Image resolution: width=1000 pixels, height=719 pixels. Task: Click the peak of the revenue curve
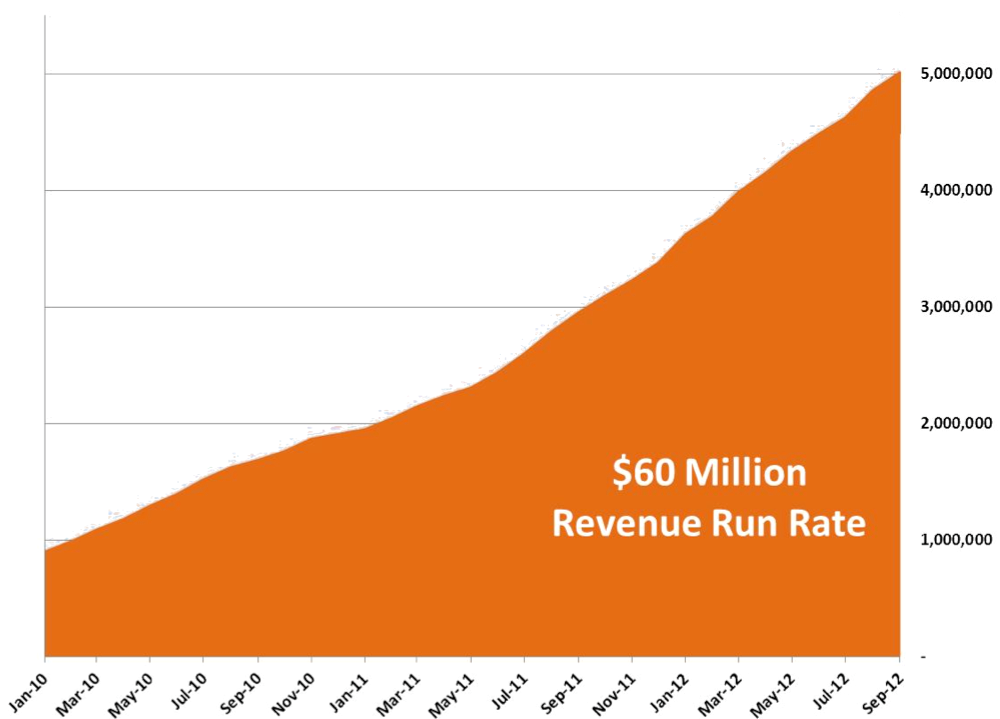[898, 75]
